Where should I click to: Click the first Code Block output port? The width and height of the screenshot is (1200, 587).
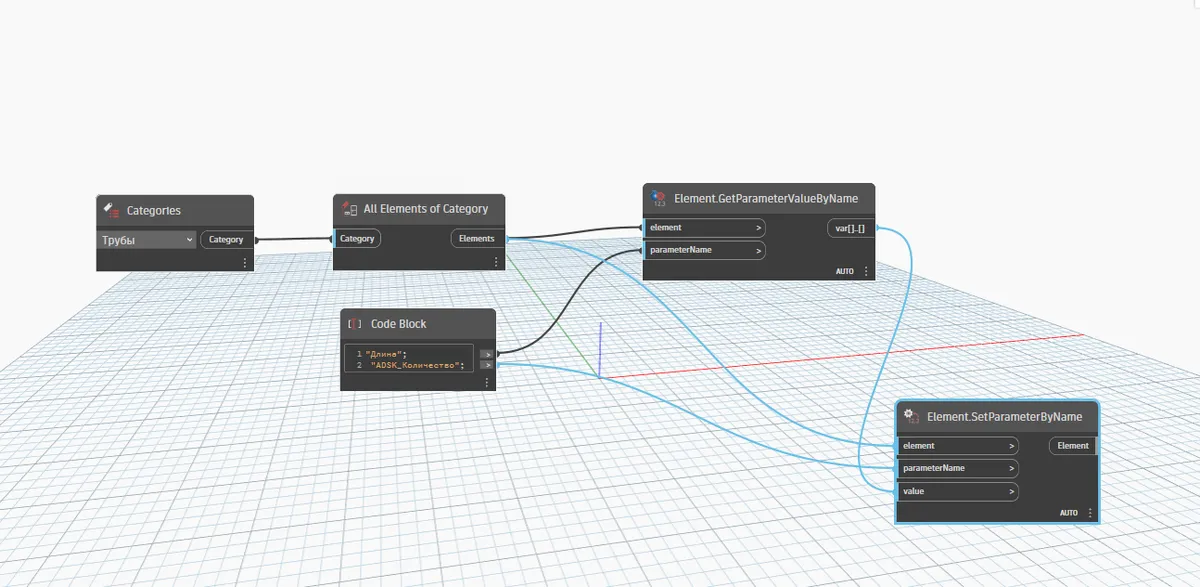click(x=486, y=353)
